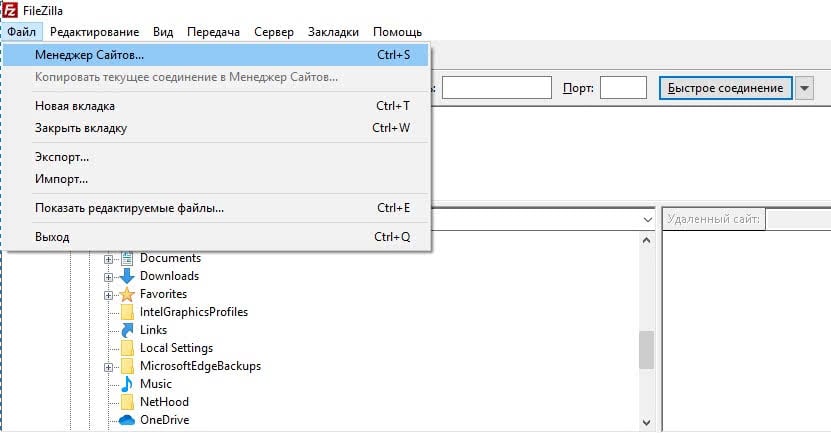The width and height of the screenshot is (831, 433).
Task: Select the Links shortcut icon
Action: (127, 330)
